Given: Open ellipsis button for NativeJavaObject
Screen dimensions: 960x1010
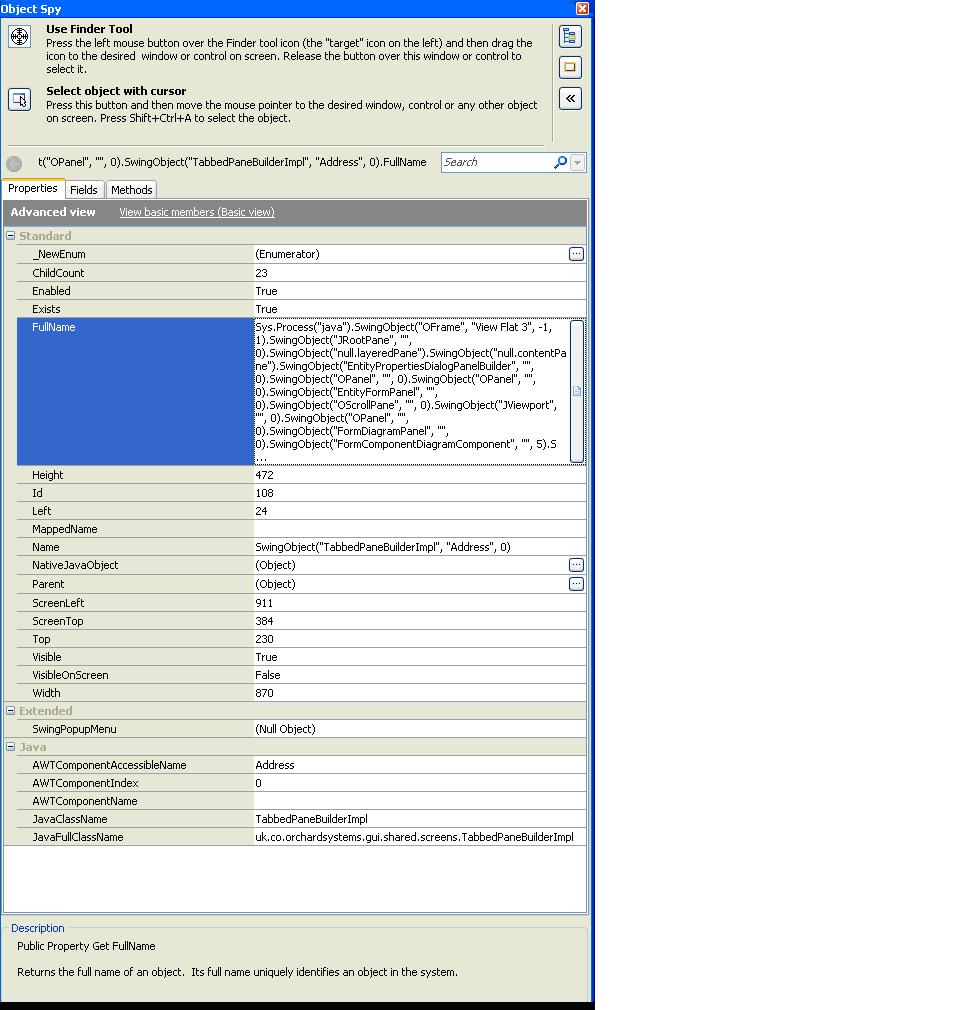Looking at the screenshot, I should (577, 565).
